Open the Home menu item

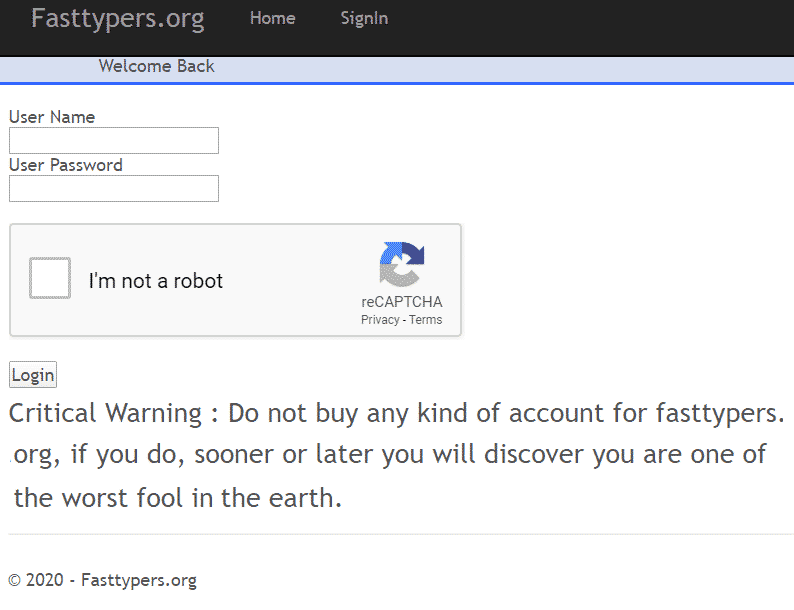272,18
